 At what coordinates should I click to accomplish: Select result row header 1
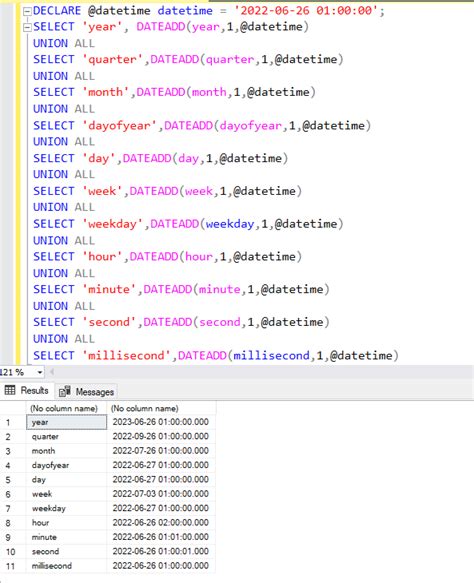point(13,422)
